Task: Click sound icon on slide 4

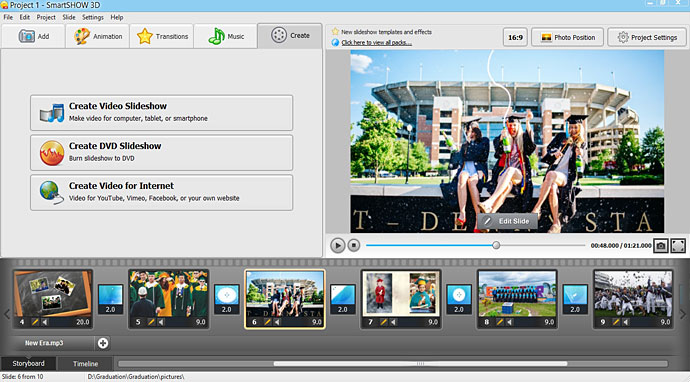Action: pos(45,322)
